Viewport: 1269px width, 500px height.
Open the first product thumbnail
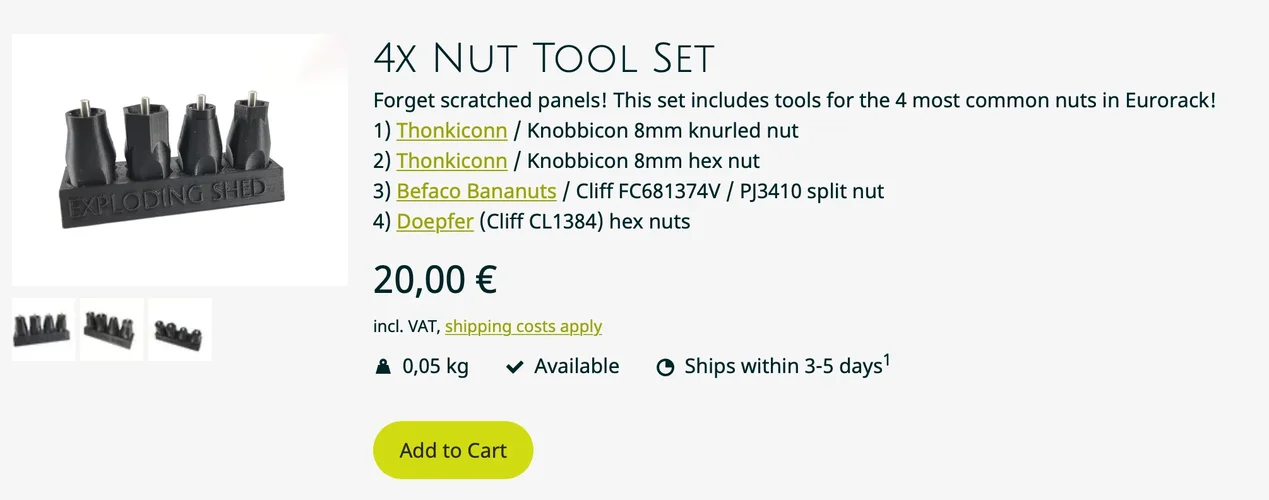coord(43,329)
